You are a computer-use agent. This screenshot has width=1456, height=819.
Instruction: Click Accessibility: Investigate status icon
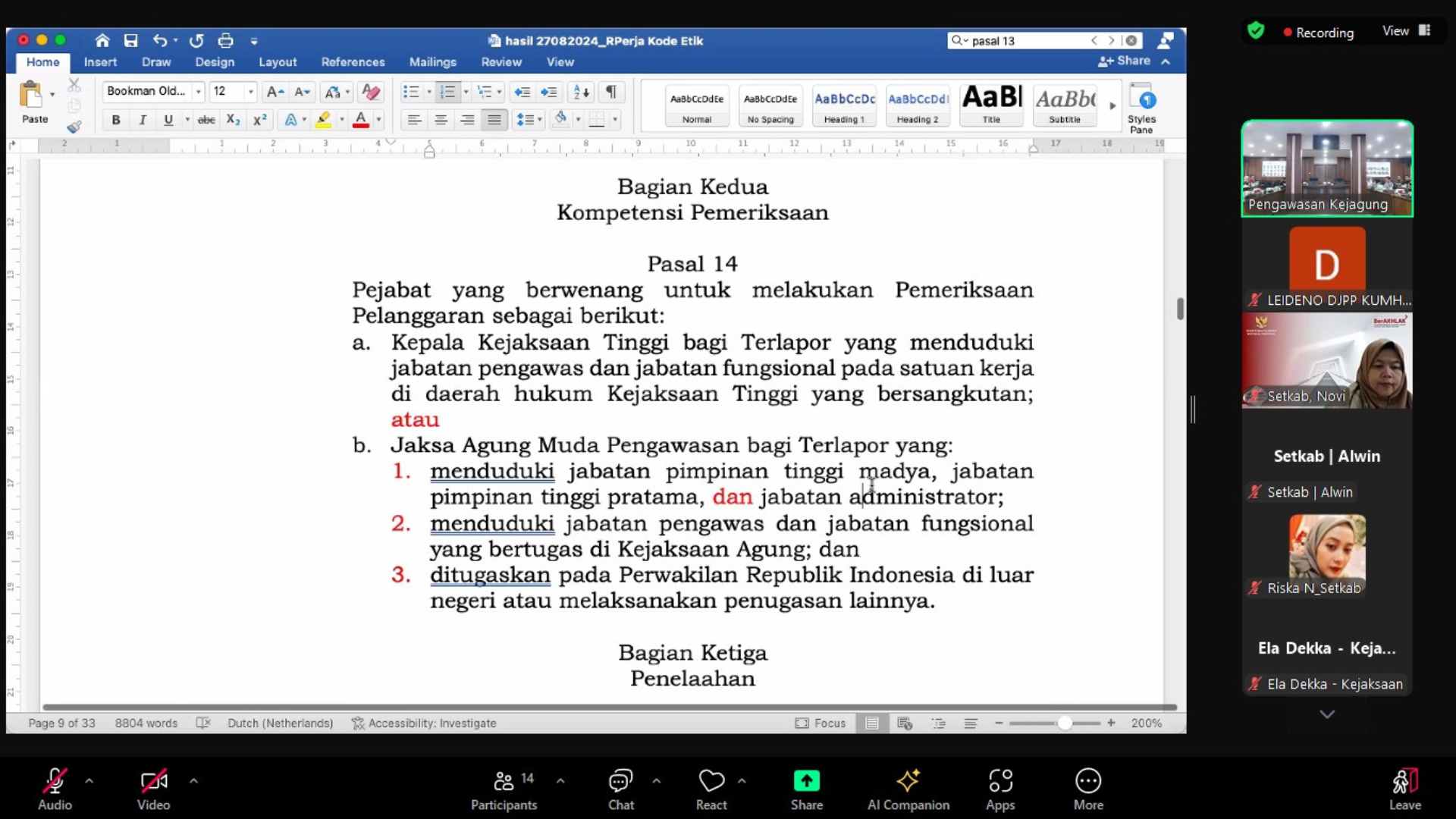pos(424,723)
